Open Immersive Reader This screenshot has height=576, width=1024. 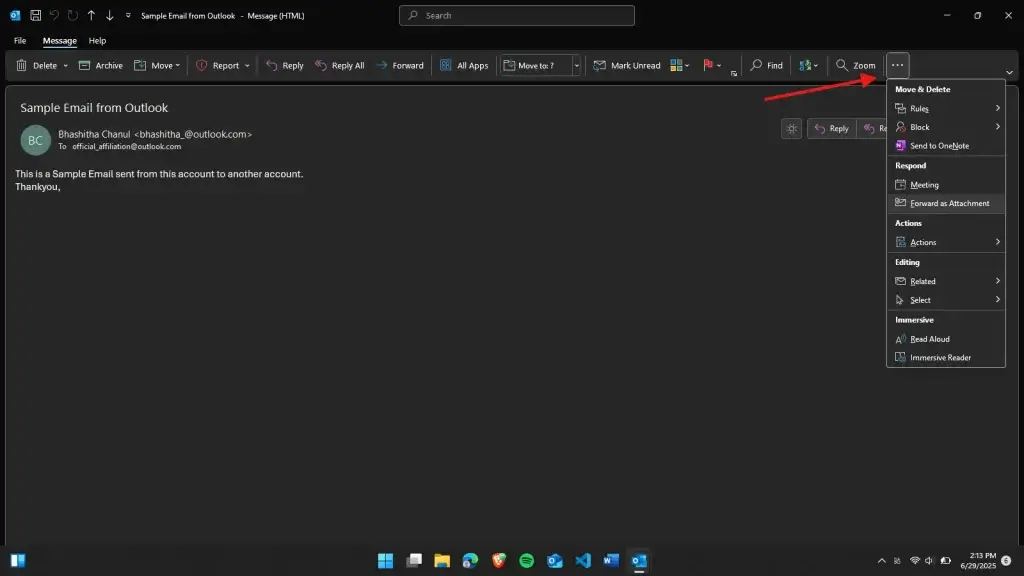click(946, 357)
